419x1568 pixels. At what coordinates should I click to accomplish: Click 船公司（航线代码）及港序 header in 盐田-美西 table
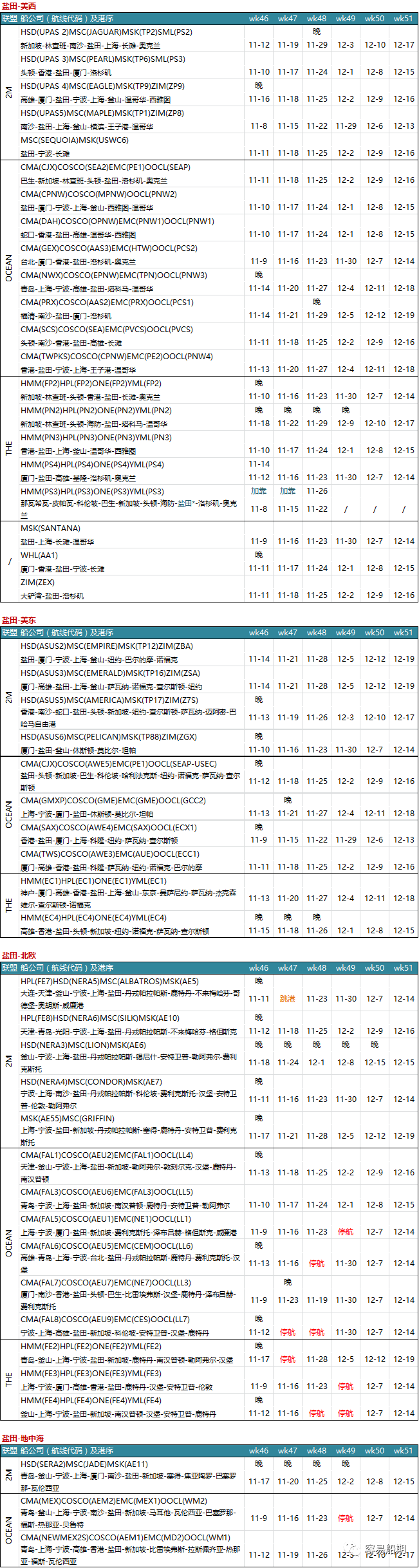(67, 19)
